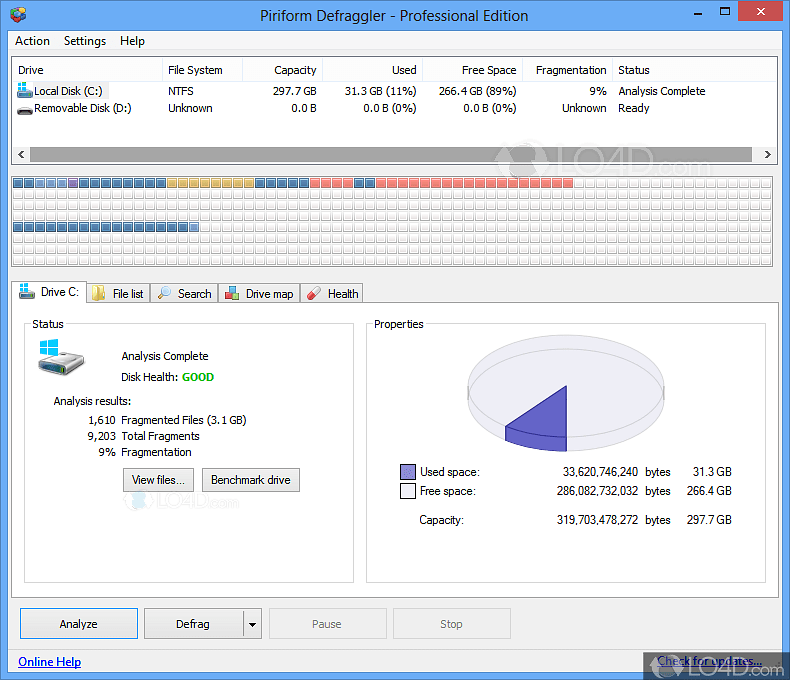Screen dimensions: 790x680
Task: Sort by the File System column header
Action: coord(203,70)
